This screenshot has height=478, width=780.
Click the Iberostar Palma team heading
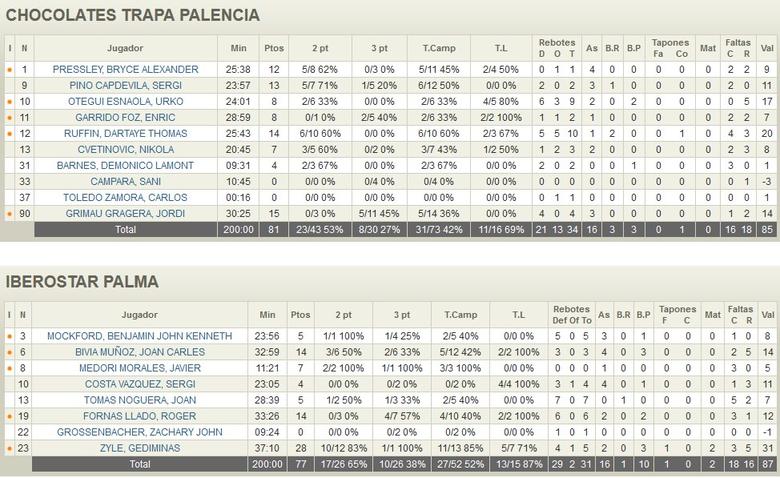[82, 282]
